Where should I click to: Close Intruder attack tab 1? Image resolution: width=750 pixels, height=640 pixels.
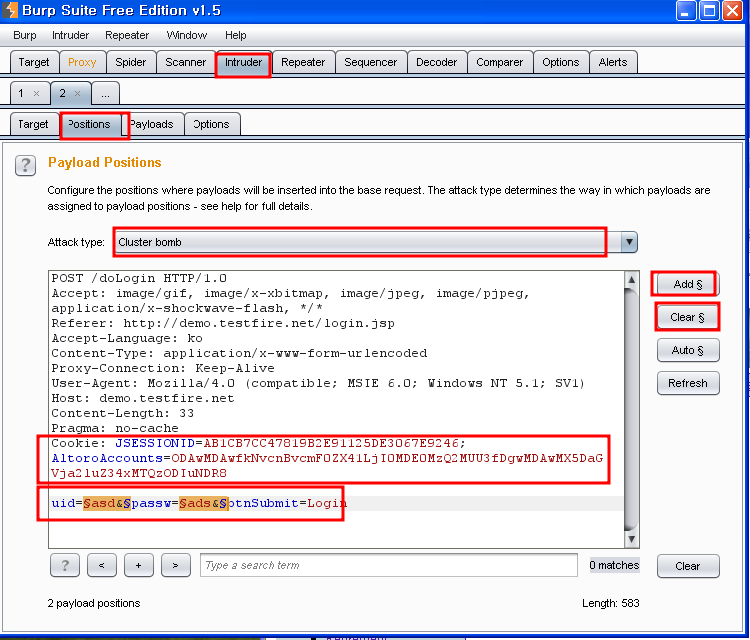click(x=36, y=93)
